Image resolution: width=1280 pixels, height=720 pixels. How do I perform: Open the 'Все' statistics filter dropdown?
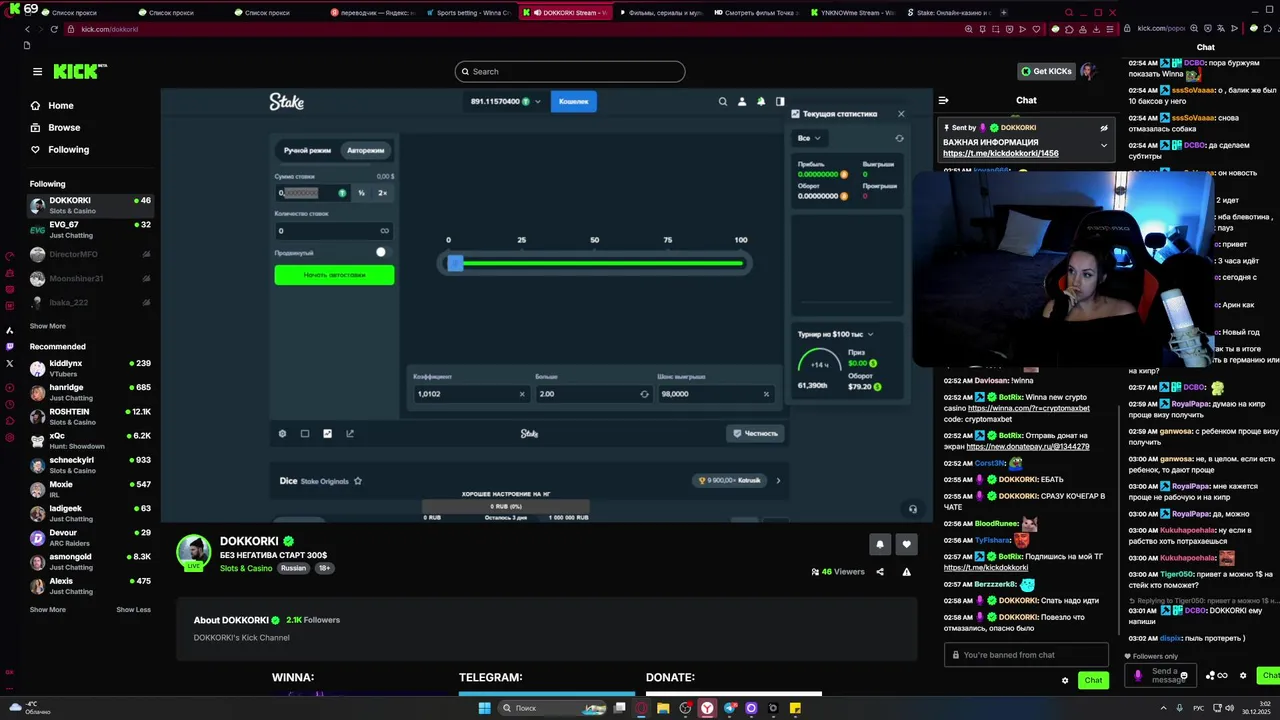pyautogui.click(x=808, y=138)
